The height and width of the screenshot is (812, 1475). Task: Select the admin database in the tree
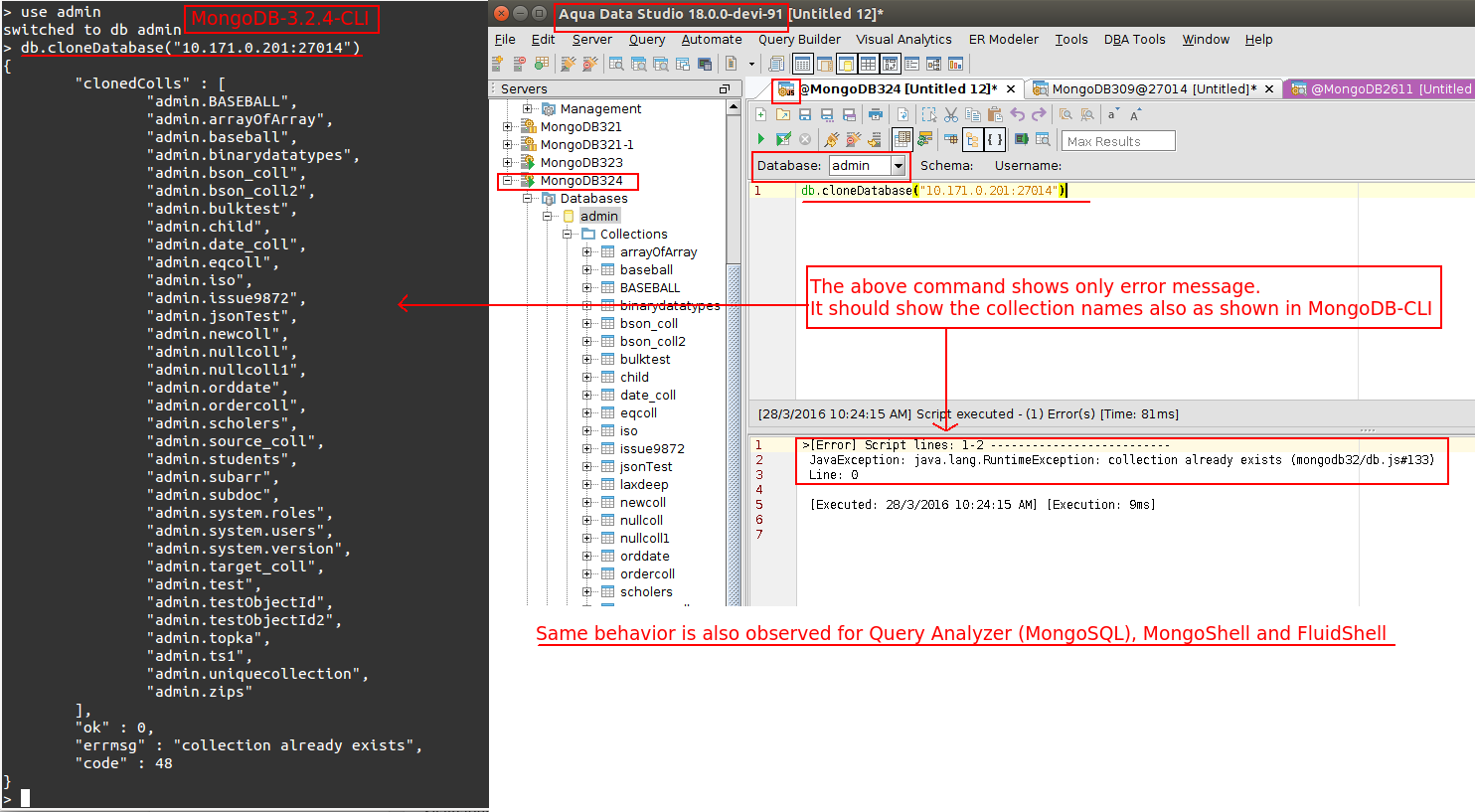pyautogui.click(x=599, y=216)
